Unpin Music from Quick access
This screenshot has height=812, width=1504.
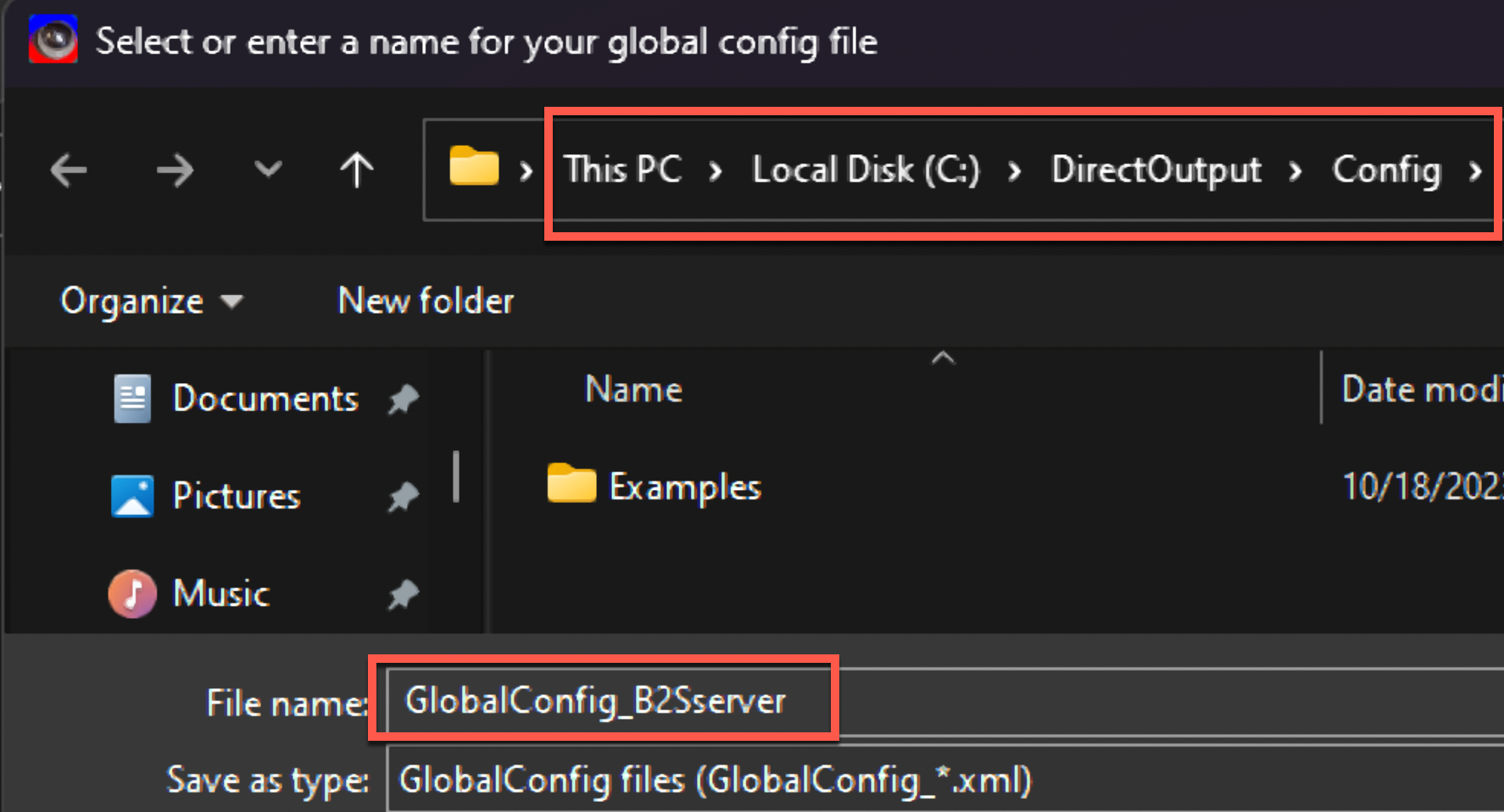(404, 593)
